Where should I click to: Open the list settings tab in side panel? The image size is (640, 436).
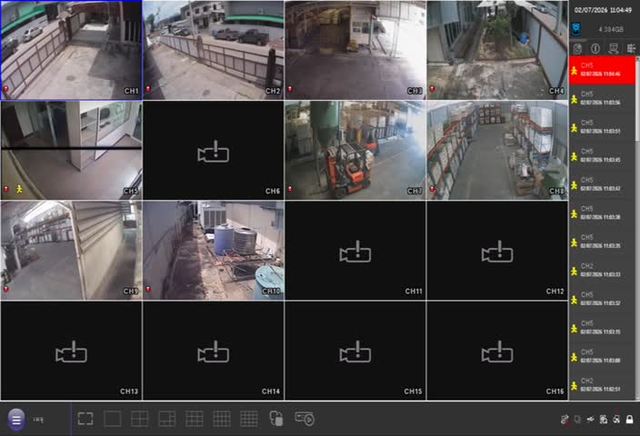coord(631,49)
